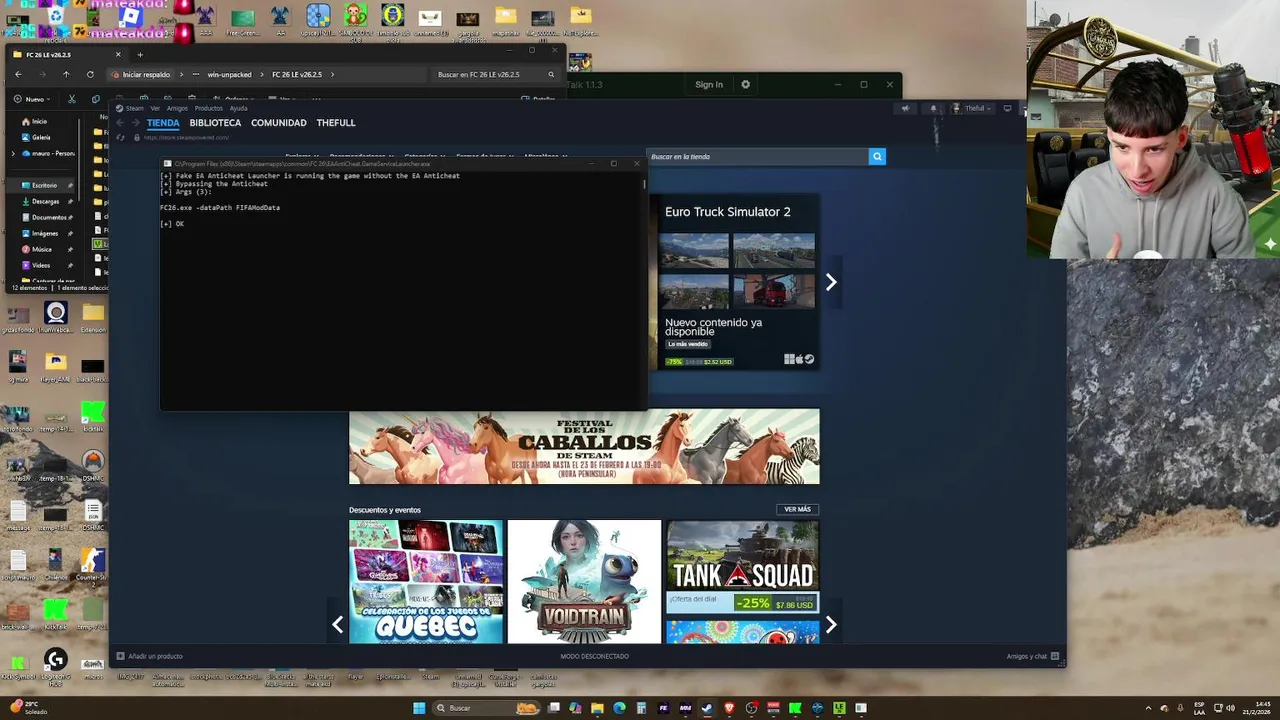
Task: Go back in Steam navigation
Action: click(120, 123)
